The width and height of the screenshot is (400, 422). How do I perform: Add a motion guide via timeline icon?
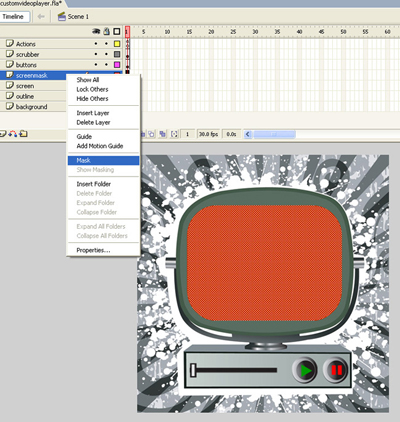(13, 134)
